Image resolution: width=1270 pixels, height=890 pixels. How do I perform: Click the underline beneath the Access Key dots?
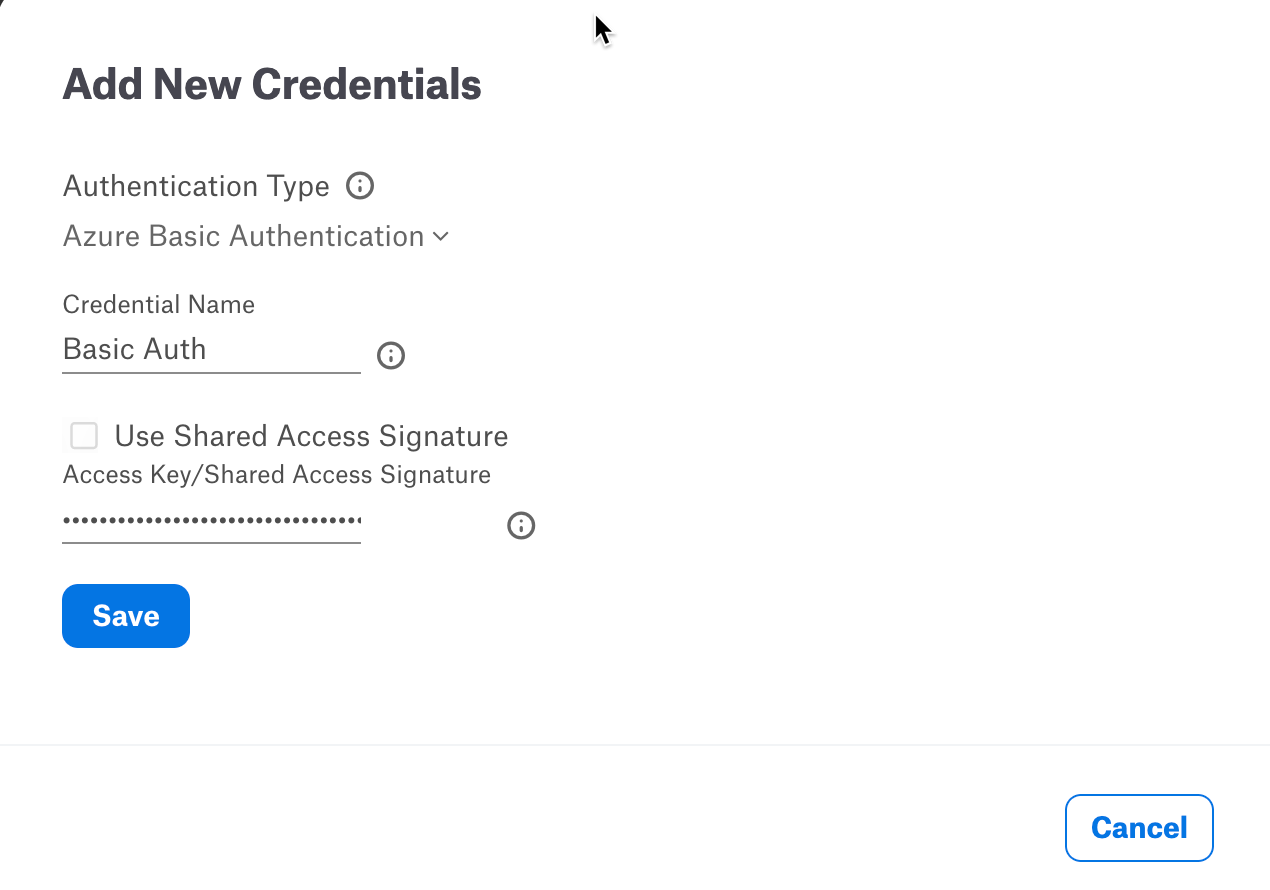pyautogui.click(x=211, y=543)
